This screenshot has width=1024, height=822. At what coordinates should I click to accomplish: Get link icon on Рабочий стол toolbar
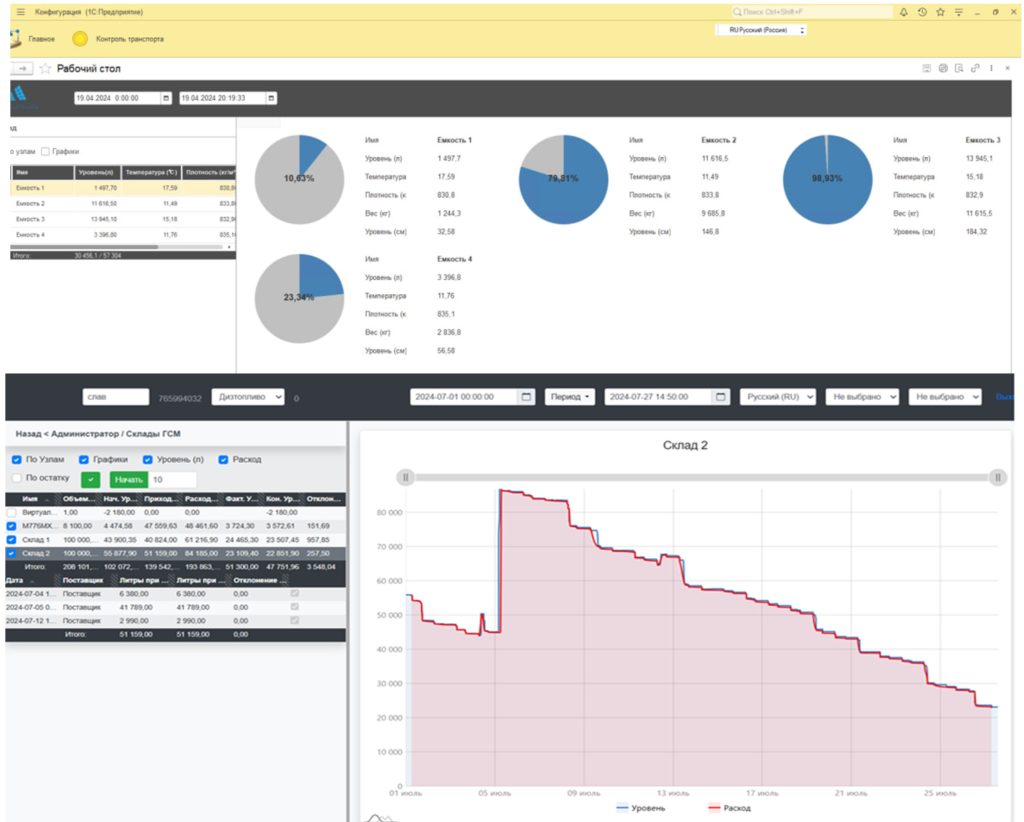click(975, 68)
